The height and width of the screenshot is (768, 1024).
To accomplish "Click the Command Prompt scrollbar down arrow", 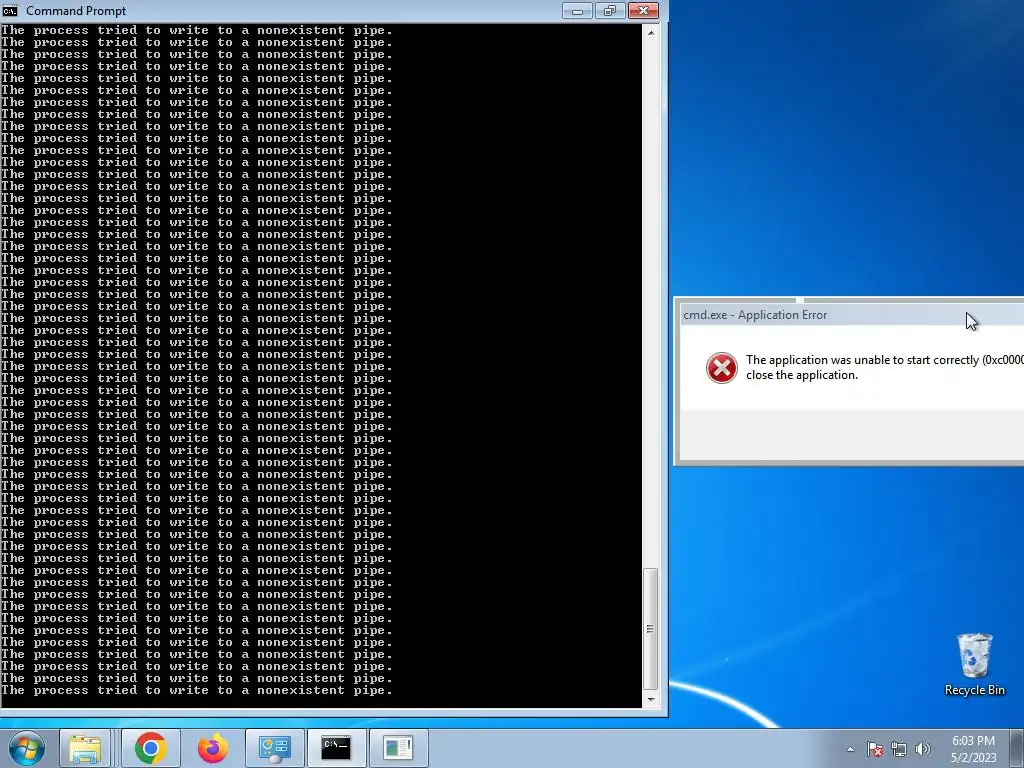I will pos(650,699).
